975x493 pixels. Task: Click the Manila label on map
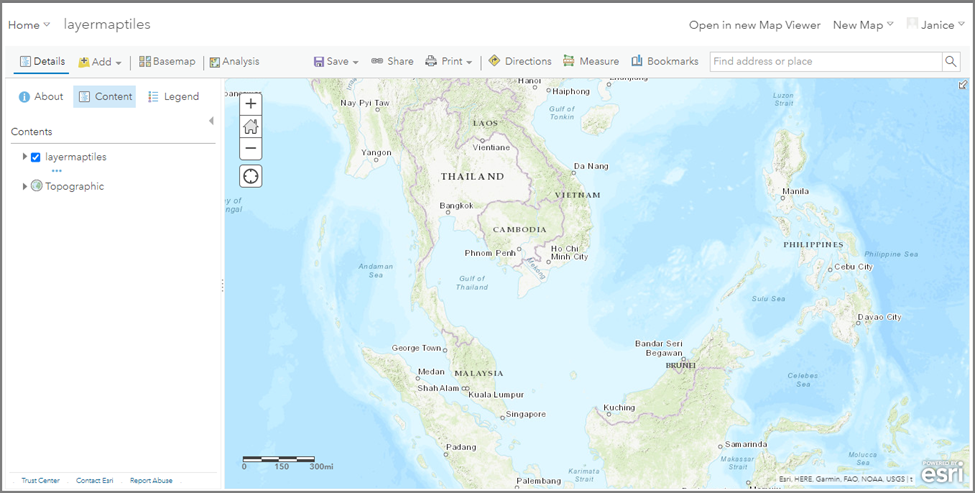point(796,191)
